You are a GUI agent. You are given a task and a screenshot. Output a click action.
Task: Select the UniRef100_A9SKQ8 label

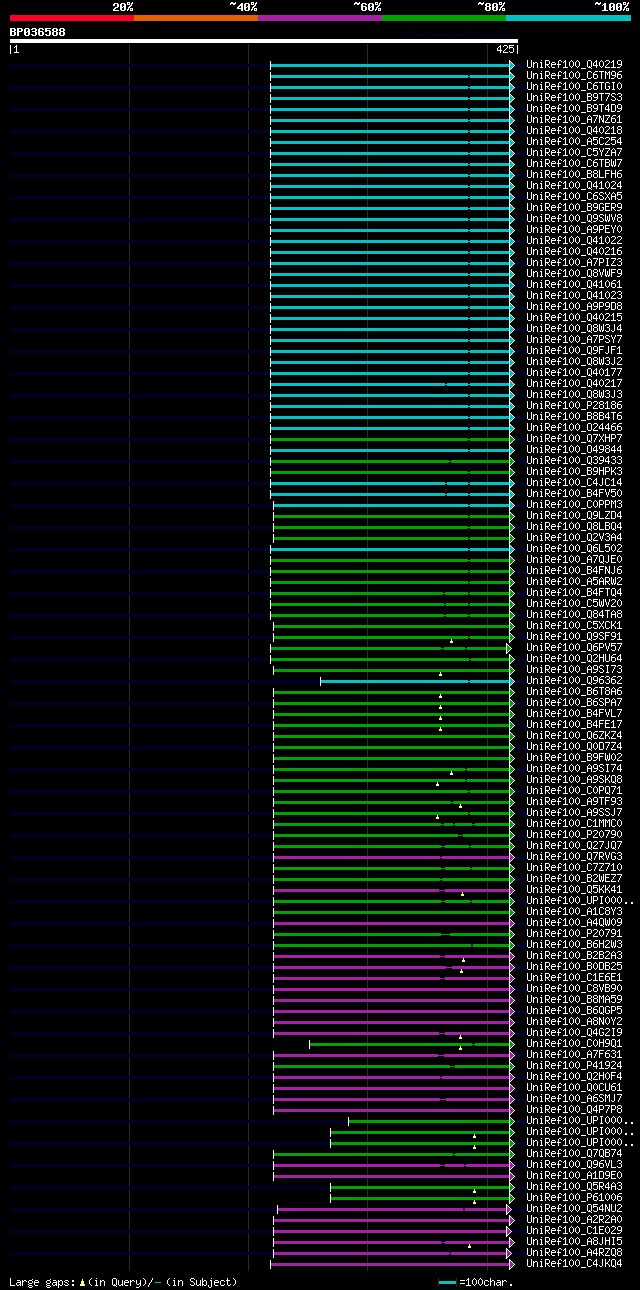(574, 780)
